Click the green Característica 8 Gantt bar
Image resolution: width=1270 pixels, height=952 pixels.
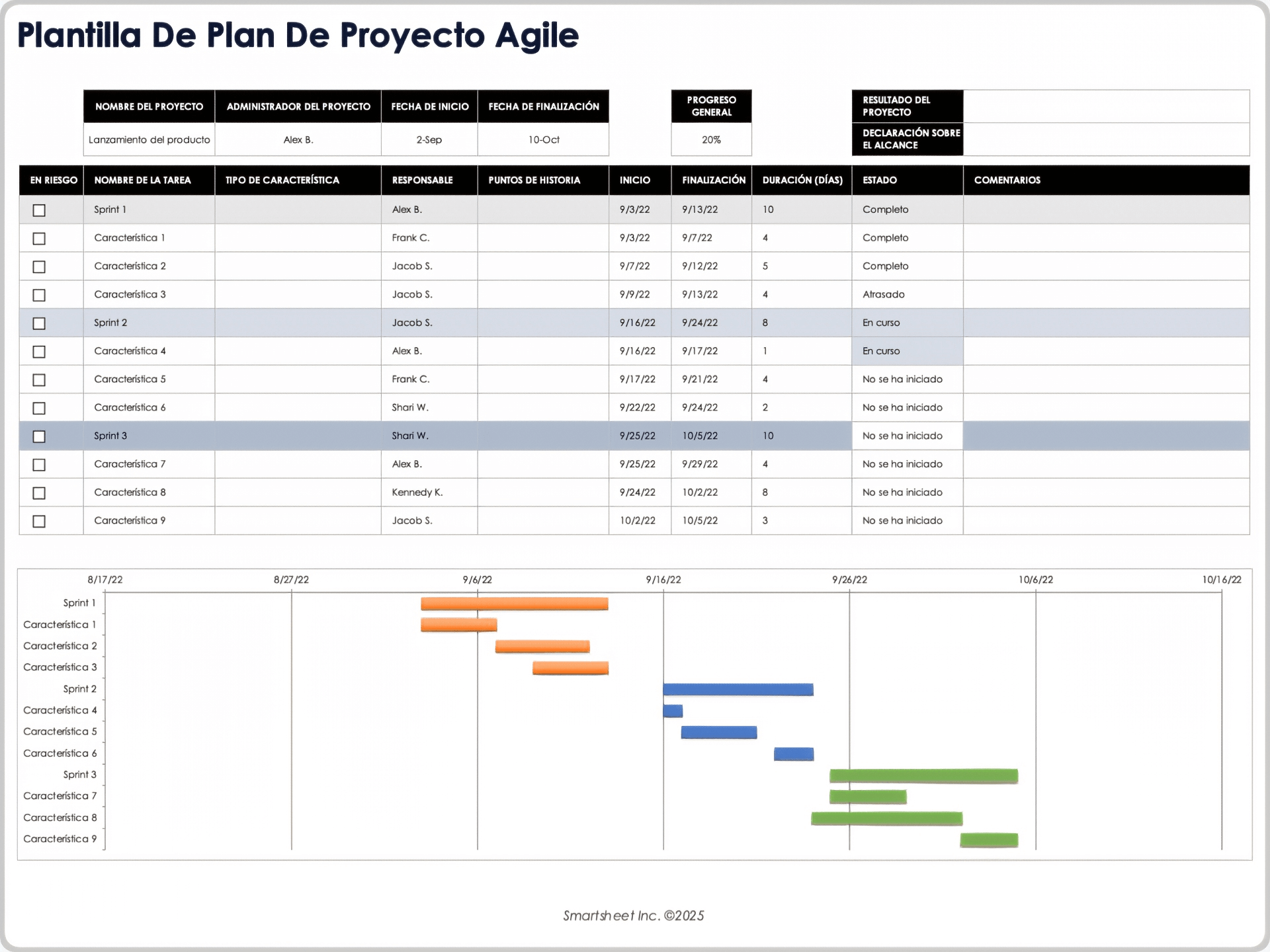(x=886, y=818)
